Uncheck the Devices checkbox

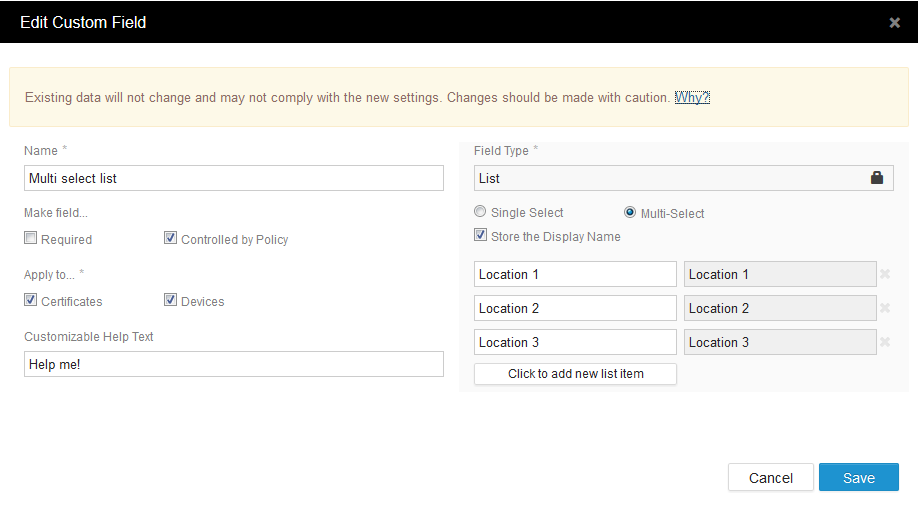coord(171,300)
